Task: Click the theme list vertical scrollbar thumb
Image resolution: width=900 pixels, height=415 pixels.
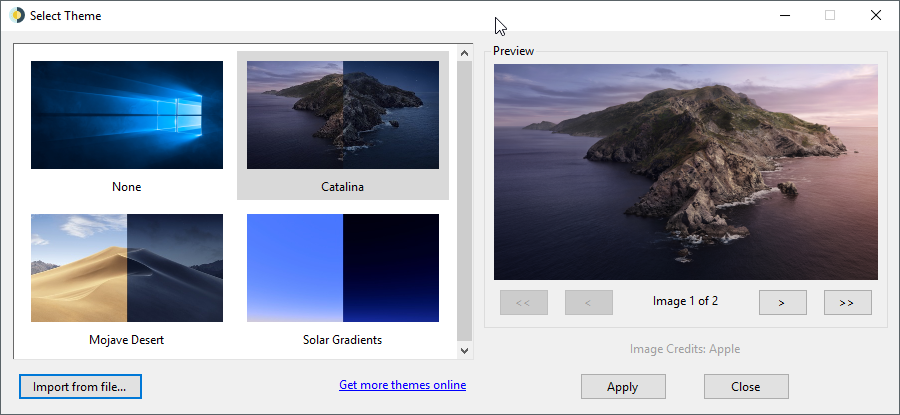Action: coord(464,201)
